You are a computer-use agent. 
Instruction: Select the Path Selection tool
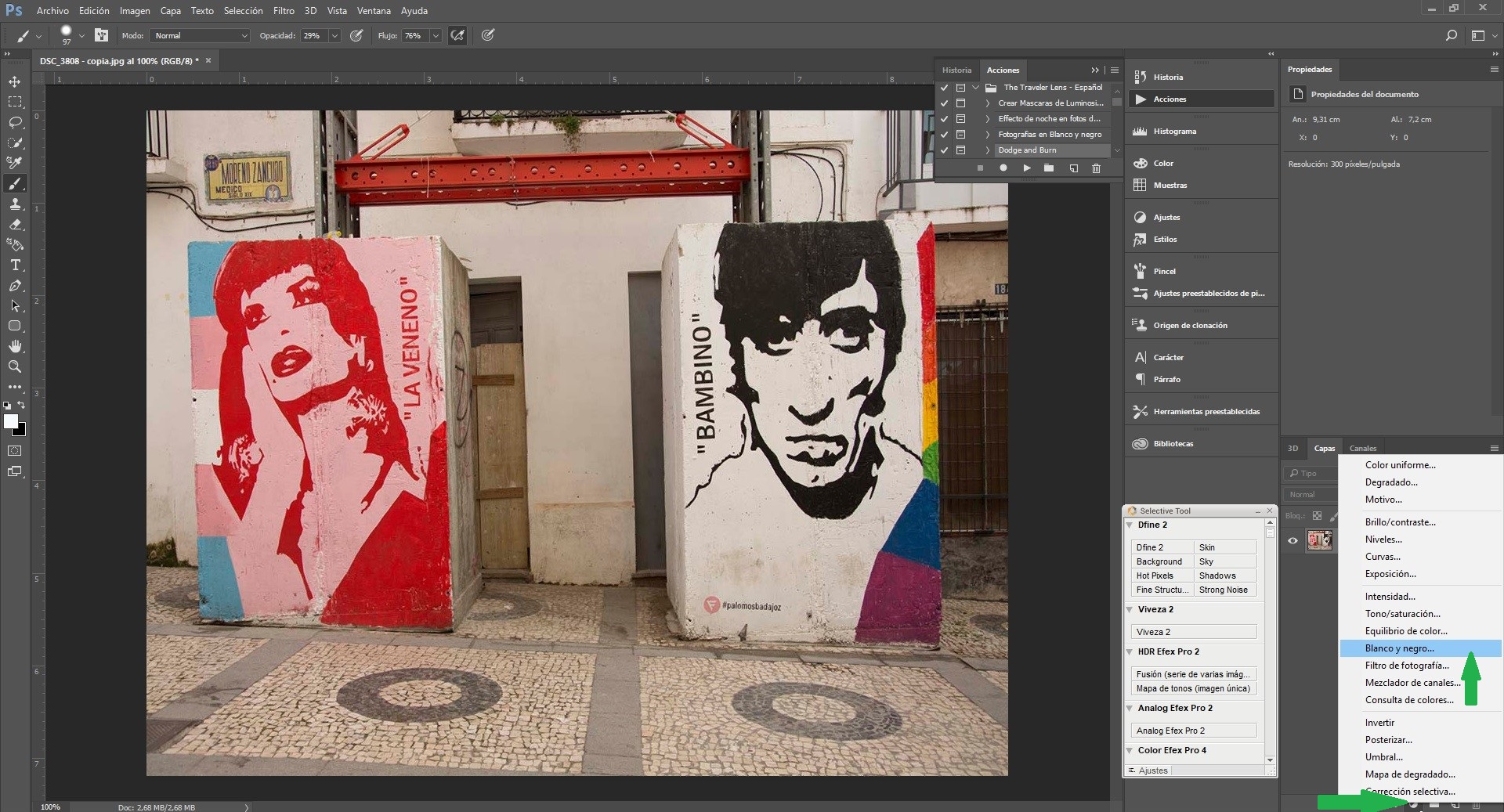tap(15, 305)
